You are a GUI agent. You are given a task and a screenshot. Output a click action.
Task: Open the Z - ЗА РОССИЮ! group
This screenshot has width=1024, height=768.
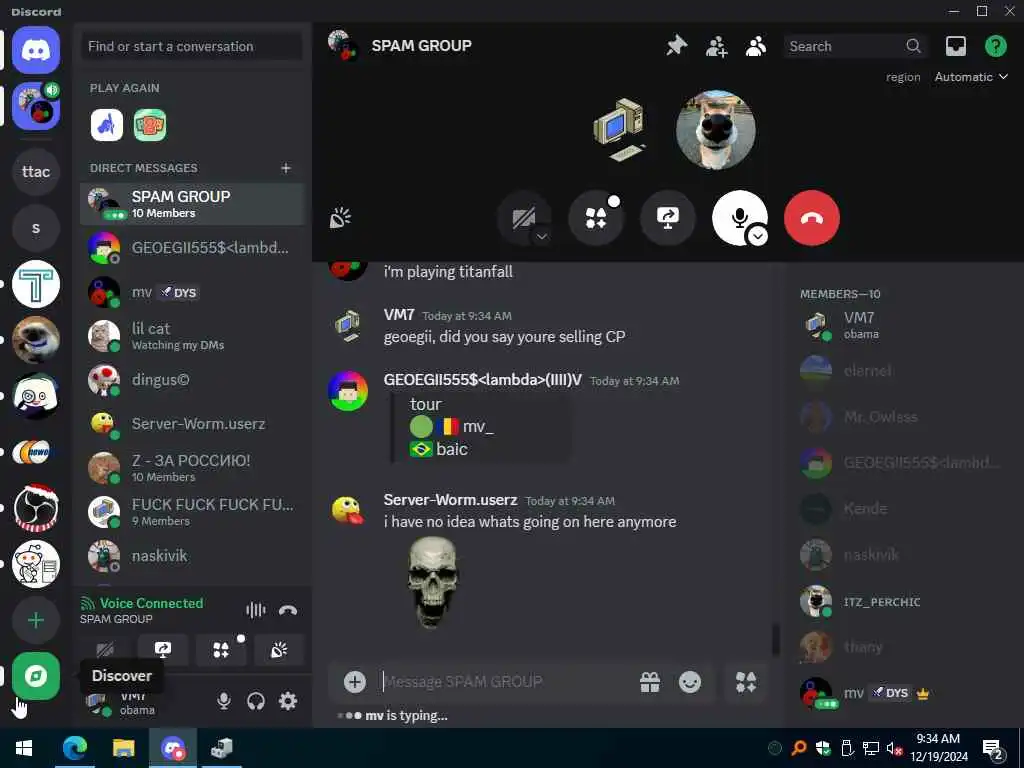pyautogui.click(x=192, y=468)
